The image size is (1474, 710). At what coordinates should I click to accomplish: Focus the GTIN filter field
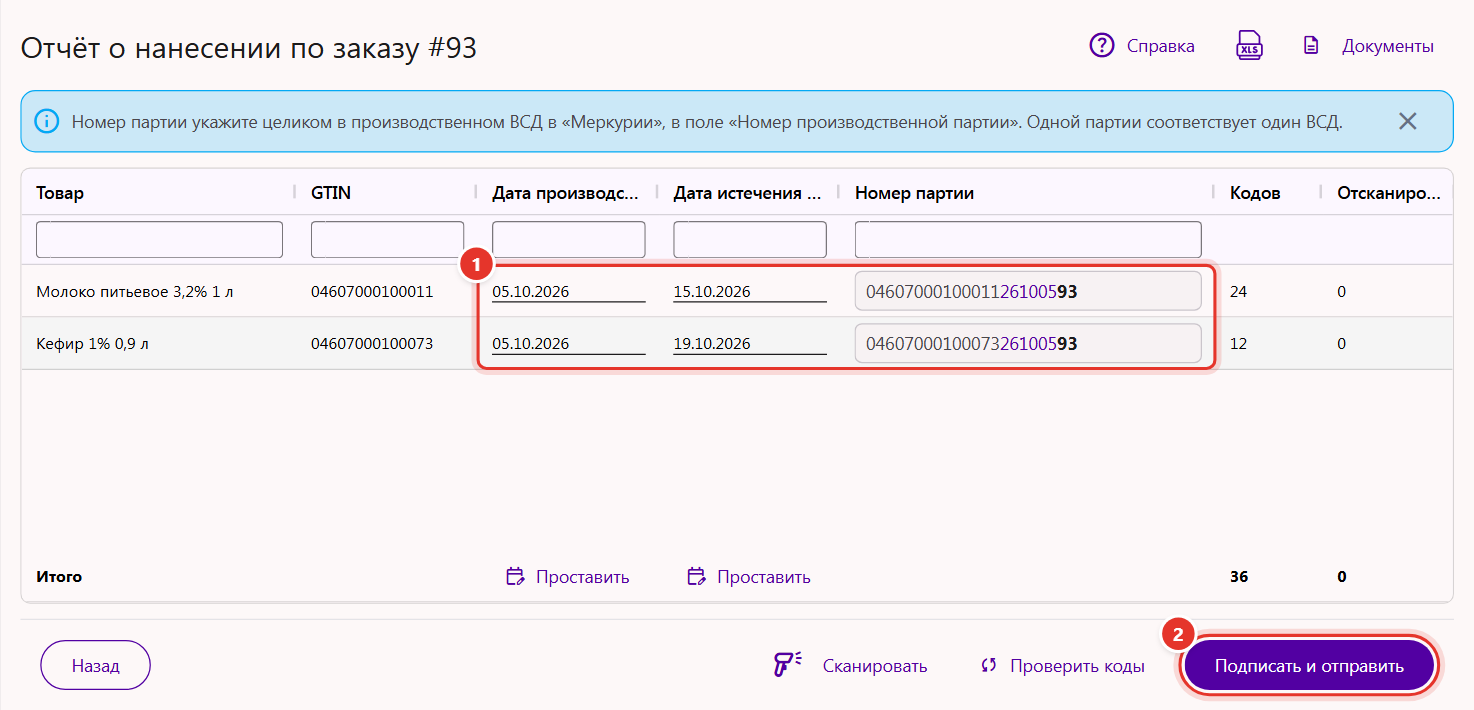[387, 240]
